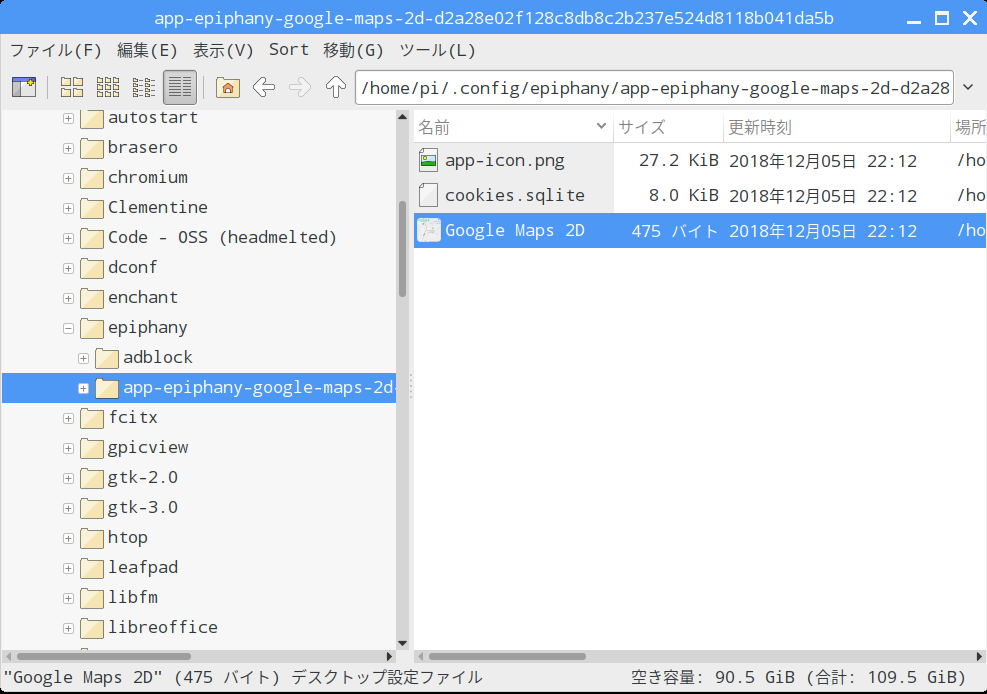The width and height of the screenshot is (987, 694).
Task: Sort by 場所 column header
Action: coord(969,127)
